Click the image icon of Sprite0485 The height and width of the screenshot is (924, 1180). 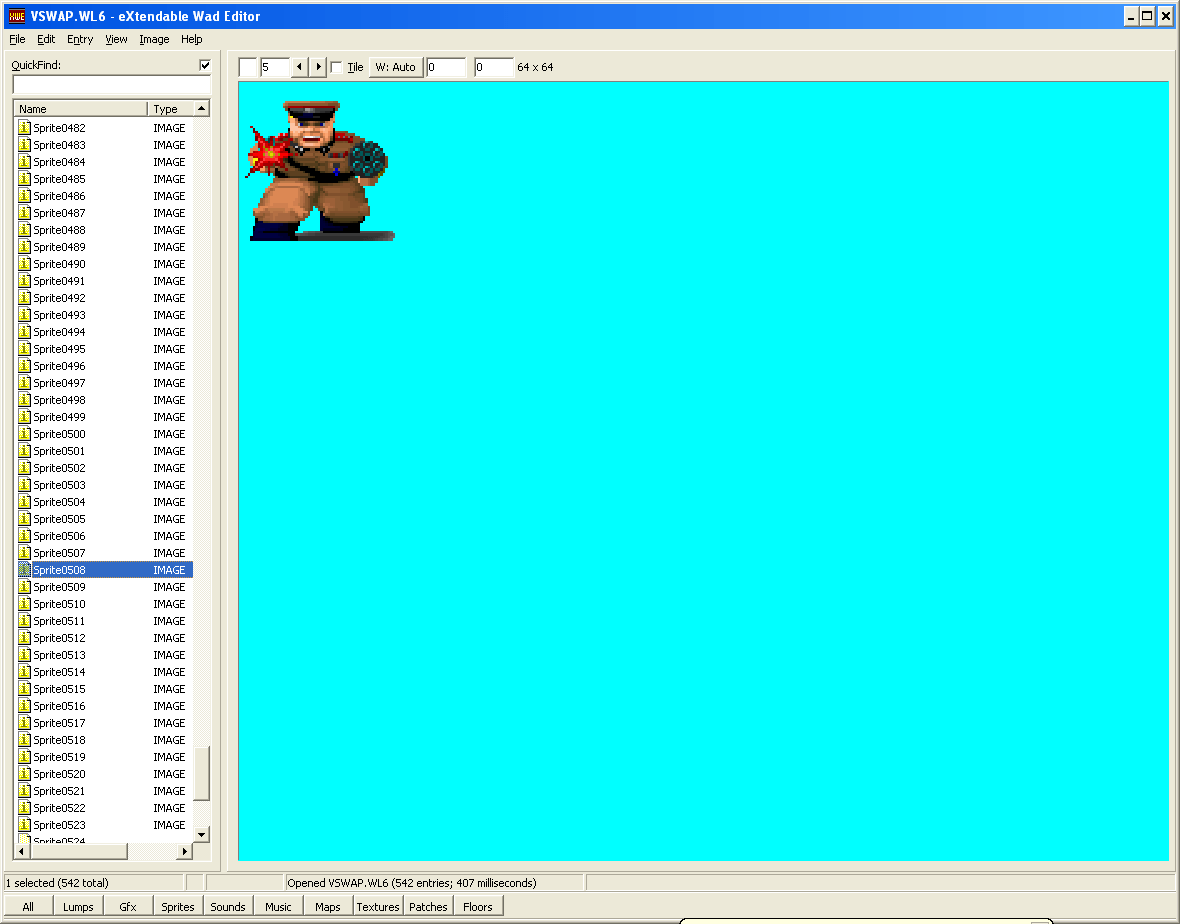point(24,179)
